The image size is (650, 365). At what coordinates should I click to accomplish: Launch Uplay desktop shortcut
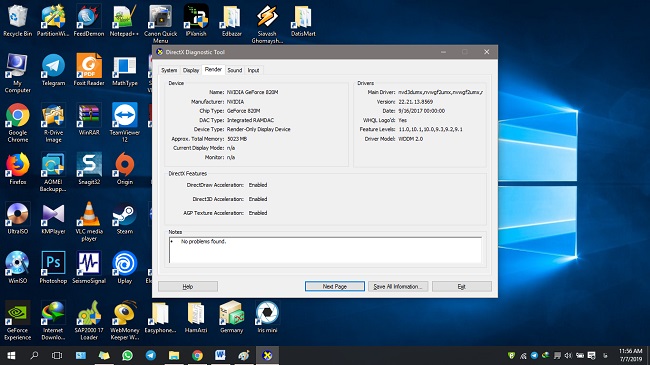click(124, 267)
